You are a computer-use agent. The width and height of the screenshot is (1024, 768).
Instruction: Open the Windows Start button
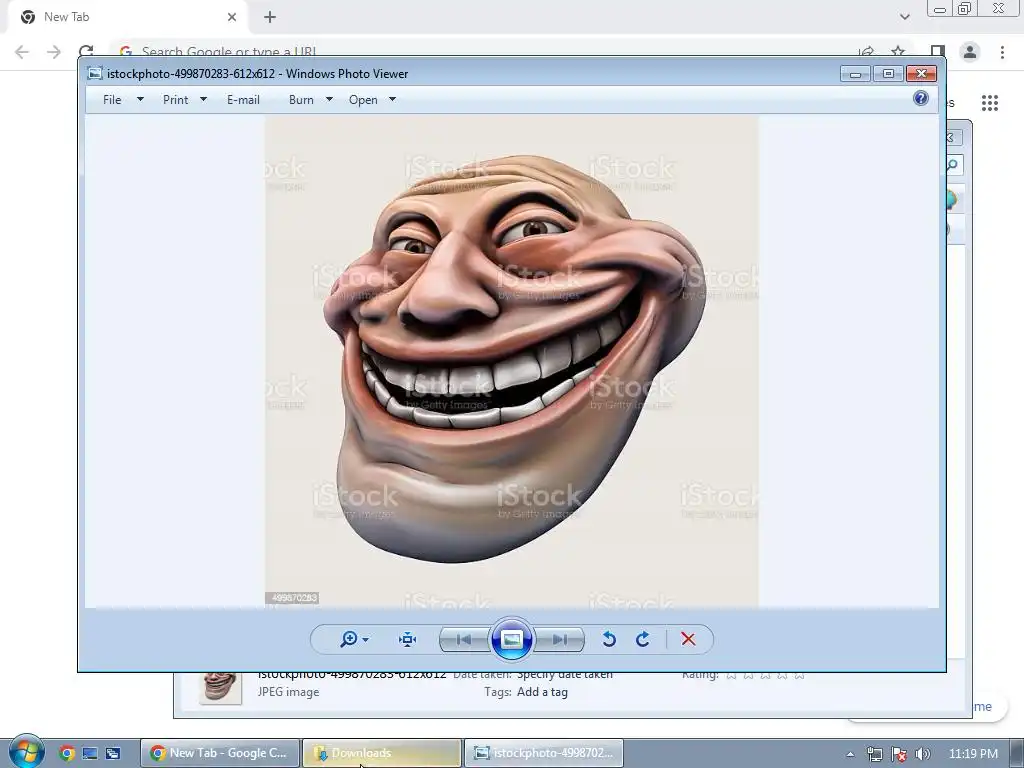point(26,752)
